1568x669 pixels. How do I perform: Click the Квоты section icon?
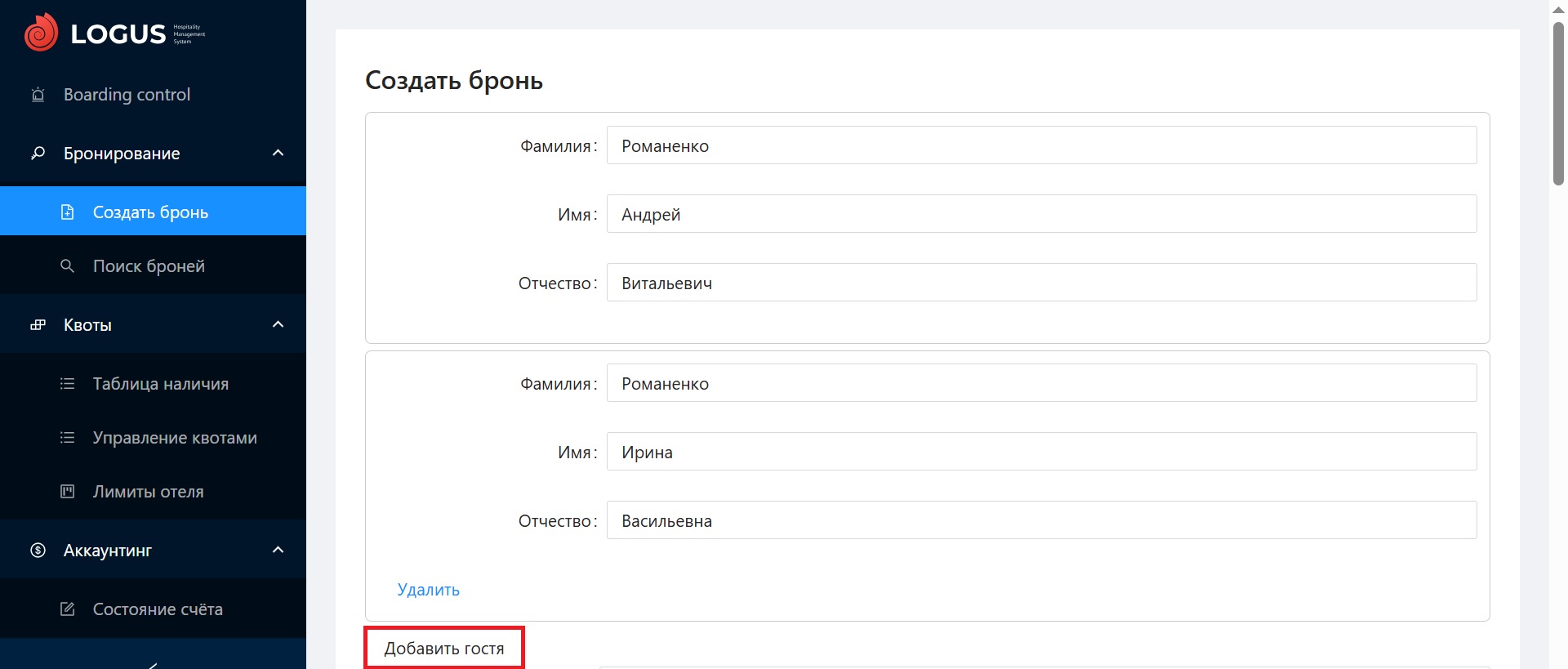coord(38,325)
